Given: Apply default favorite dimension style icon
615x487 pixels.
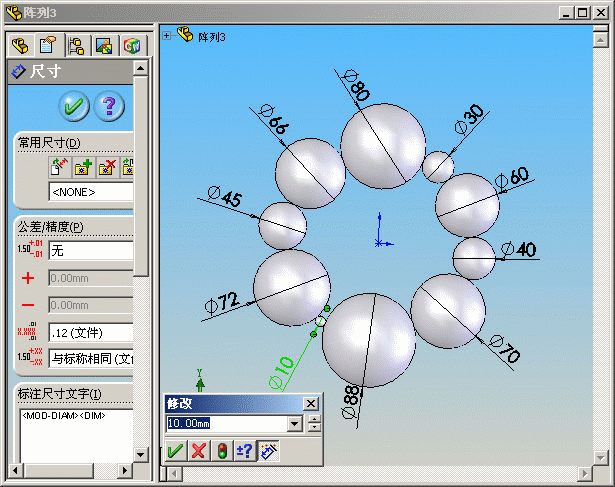Looking at the screenshot, I should coord(60,167).
